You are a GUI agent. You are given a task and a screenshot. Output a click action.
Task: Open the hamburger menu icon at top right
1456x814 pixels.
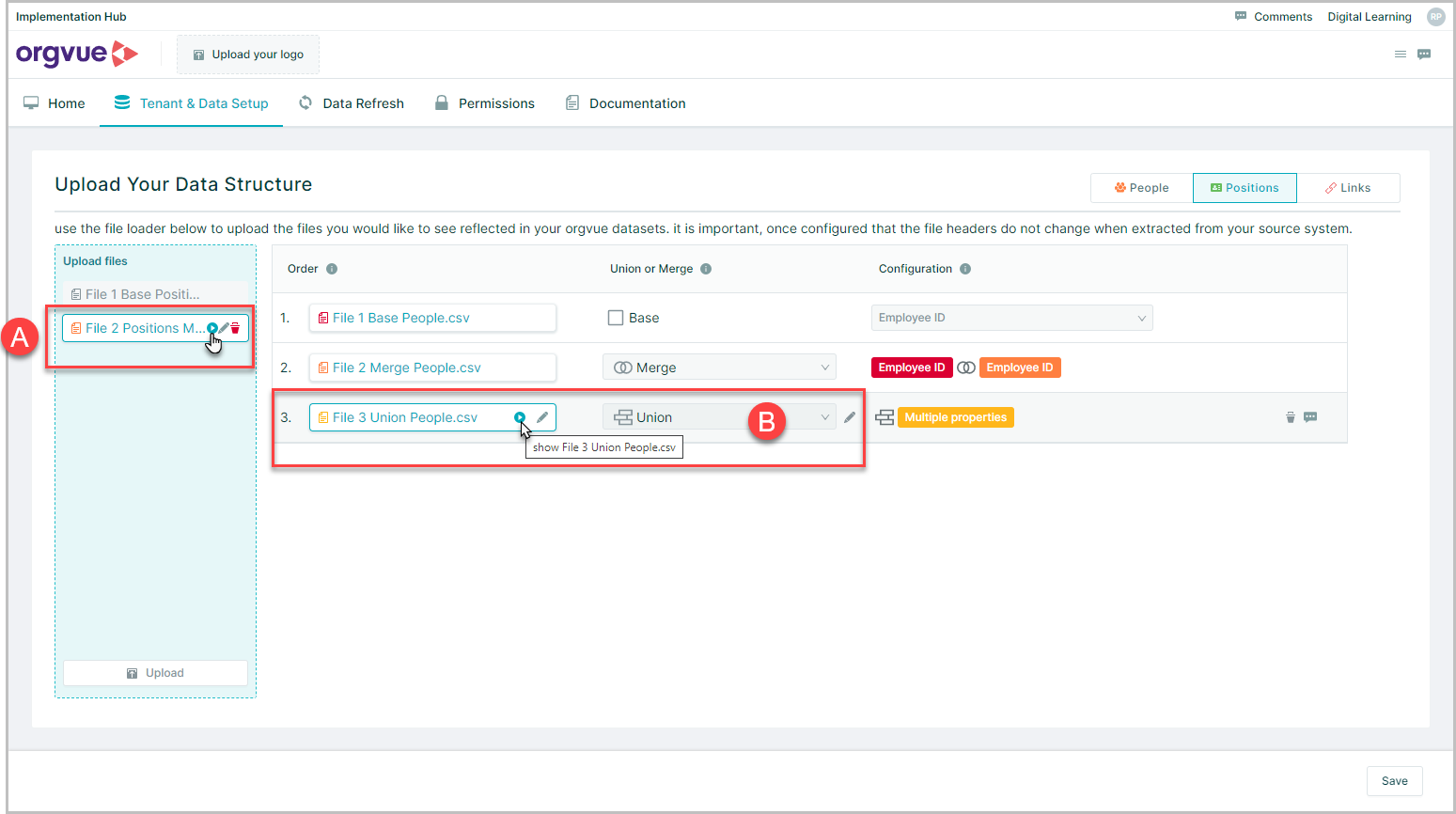coord(1401,55)
